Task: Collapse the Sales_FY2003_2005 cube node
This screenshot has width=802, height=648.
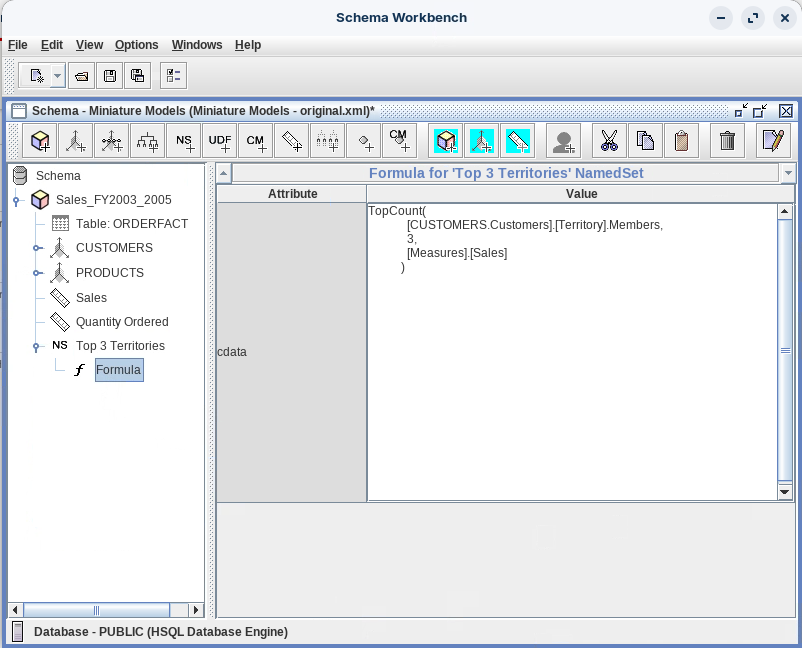Action: [x=17, y=200]
